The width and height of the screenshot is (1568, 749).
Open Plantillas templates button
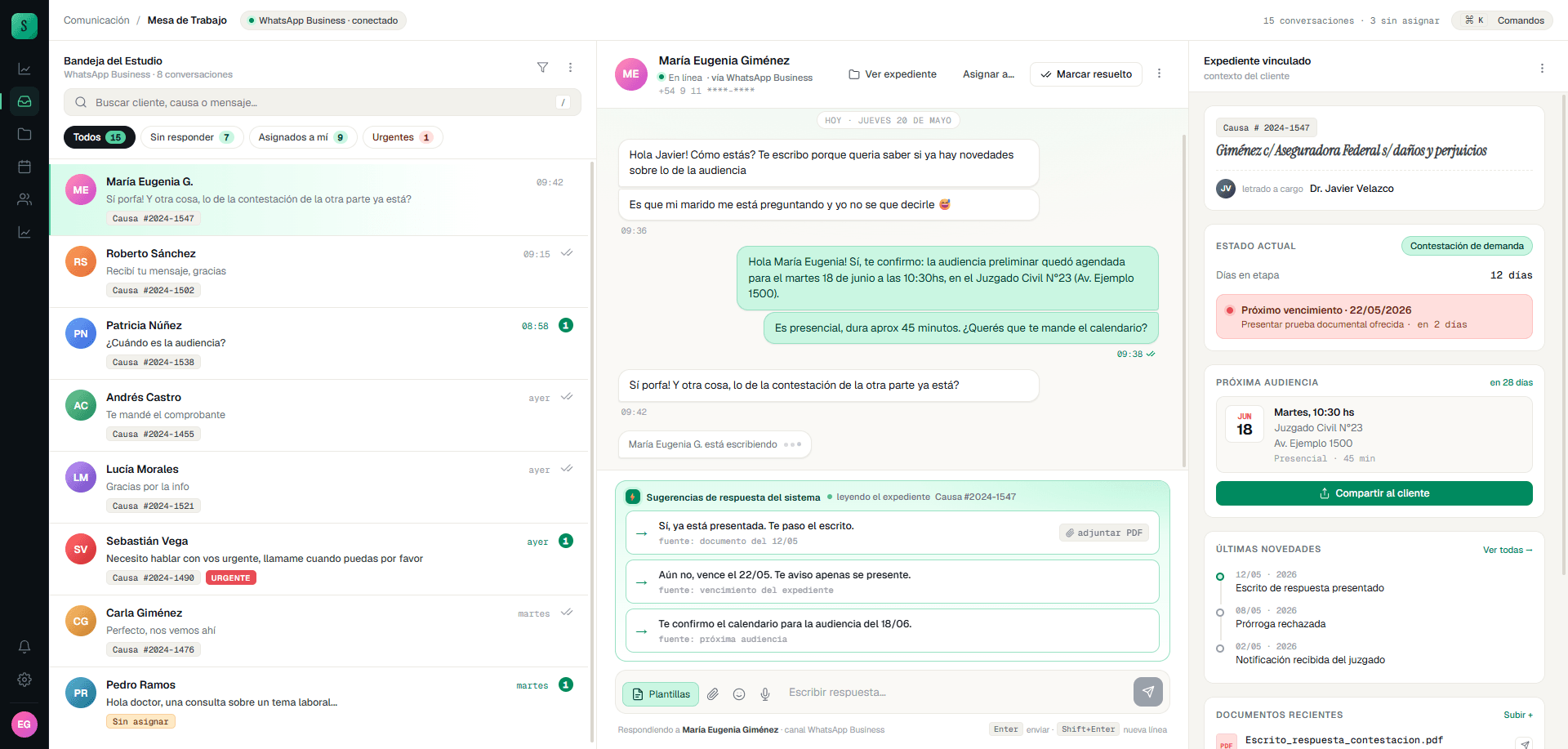coord(661,694)
